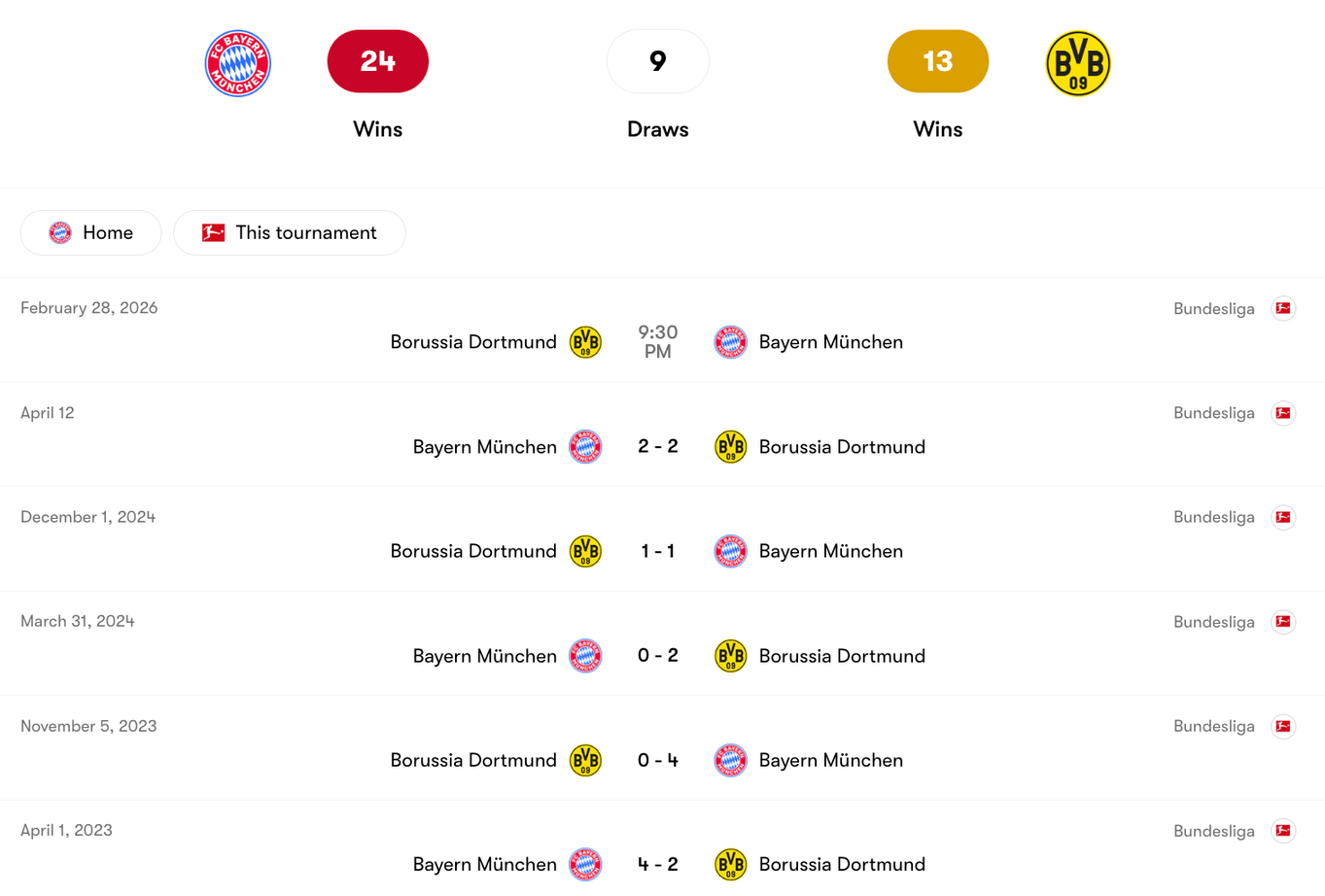This screenshot has width=1325, height=896.
Task: Open the 1 - 1 match from December 1, 2024
Action: [657, 551]
